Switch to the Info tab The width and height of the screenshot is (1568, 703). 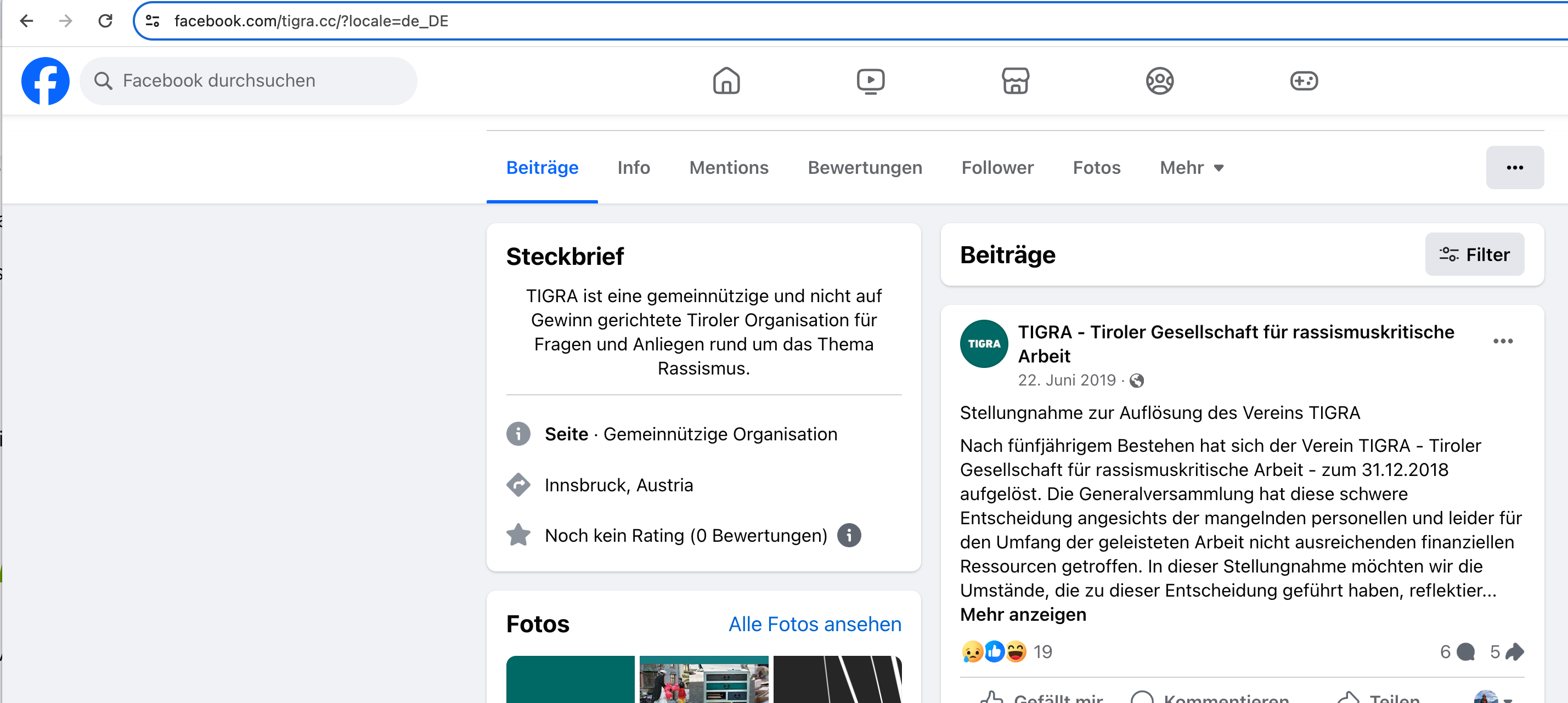pyautogui.click(x=633, y=168)
